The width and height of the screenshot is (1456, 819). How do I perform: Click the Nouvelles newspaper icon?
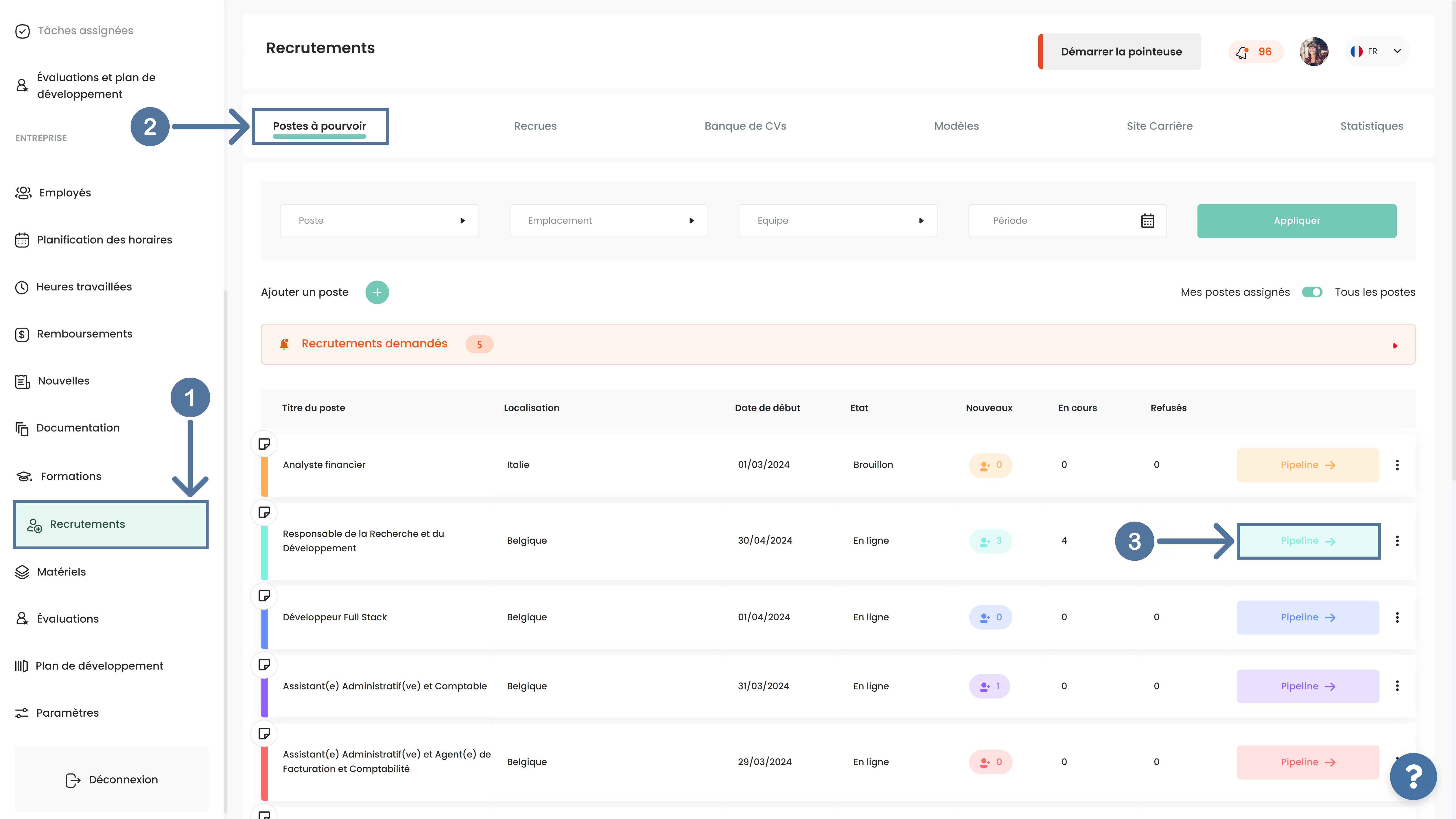[x=22, y=381]
